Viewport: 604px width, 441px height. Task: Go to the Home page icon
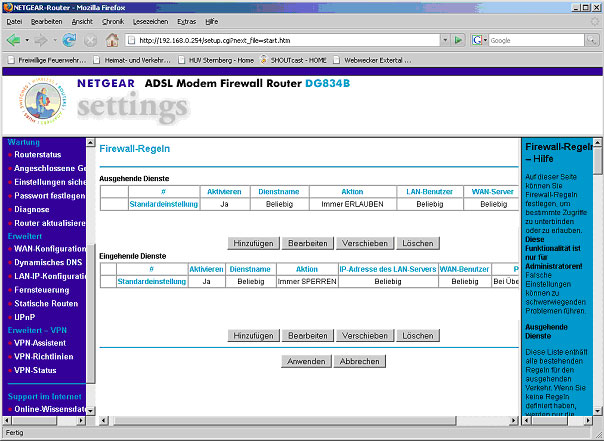[112, 40]
